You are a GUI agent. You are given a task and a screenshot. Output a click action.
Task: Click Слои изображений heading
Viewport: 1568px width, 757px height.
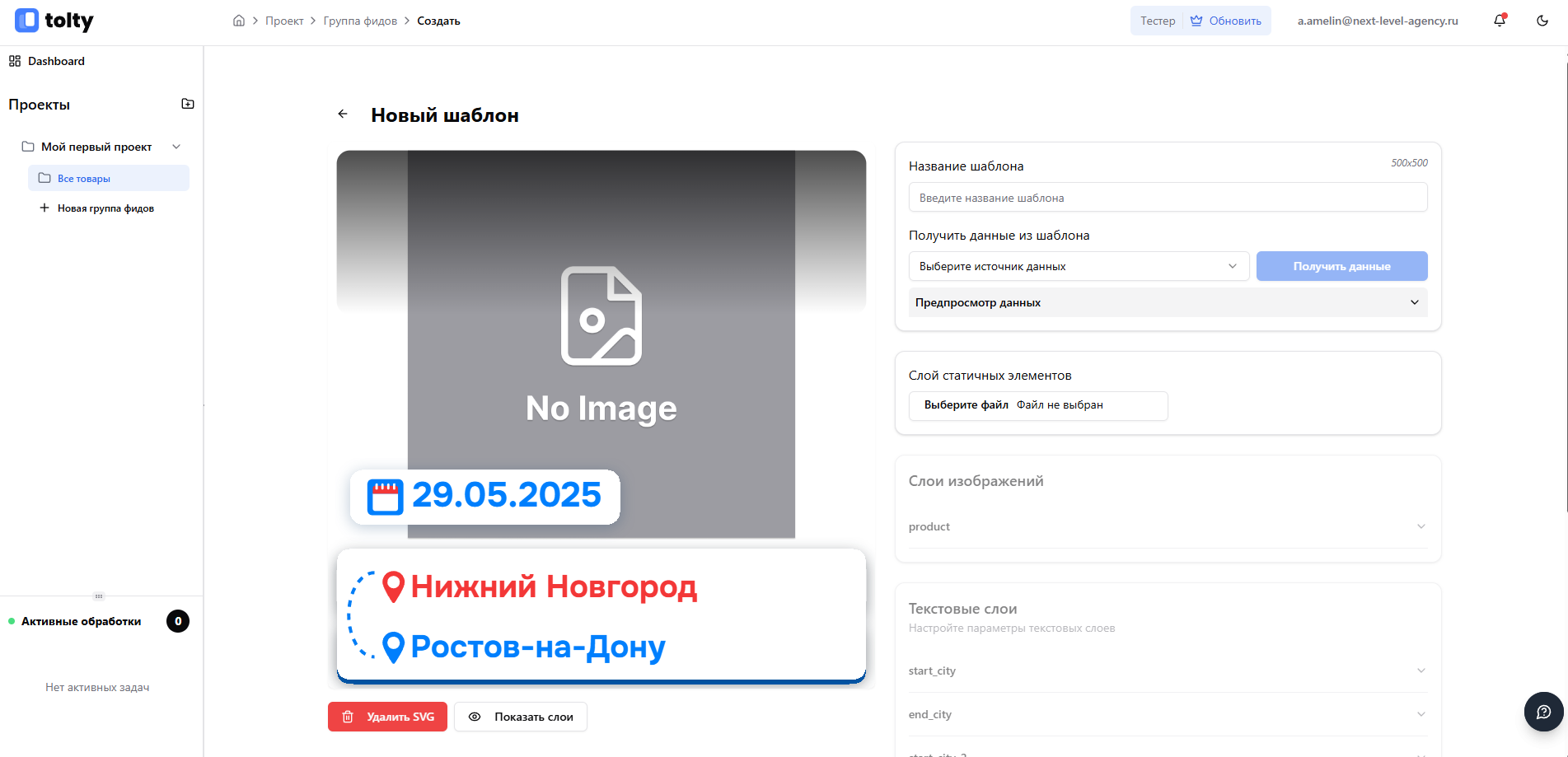tap(976, 481)
